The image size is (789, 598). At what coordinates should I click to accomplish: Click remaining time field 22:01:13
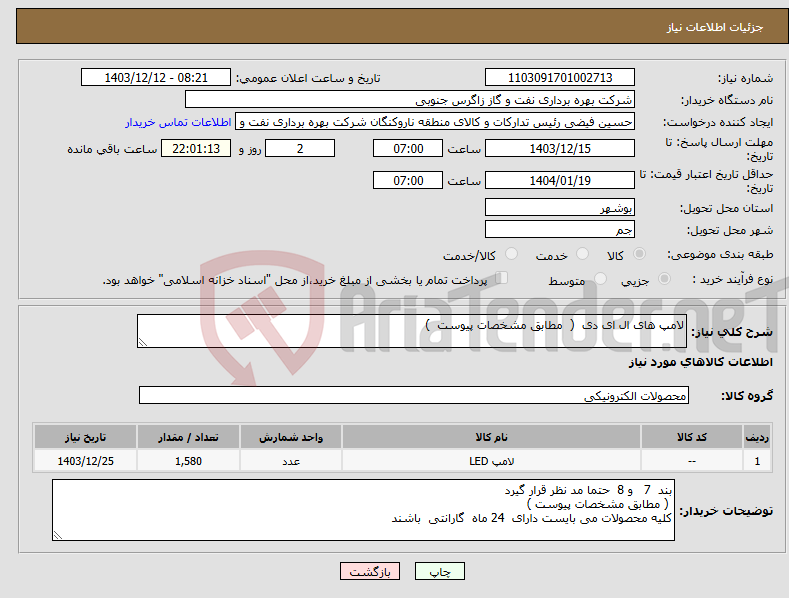coord(196,148)
